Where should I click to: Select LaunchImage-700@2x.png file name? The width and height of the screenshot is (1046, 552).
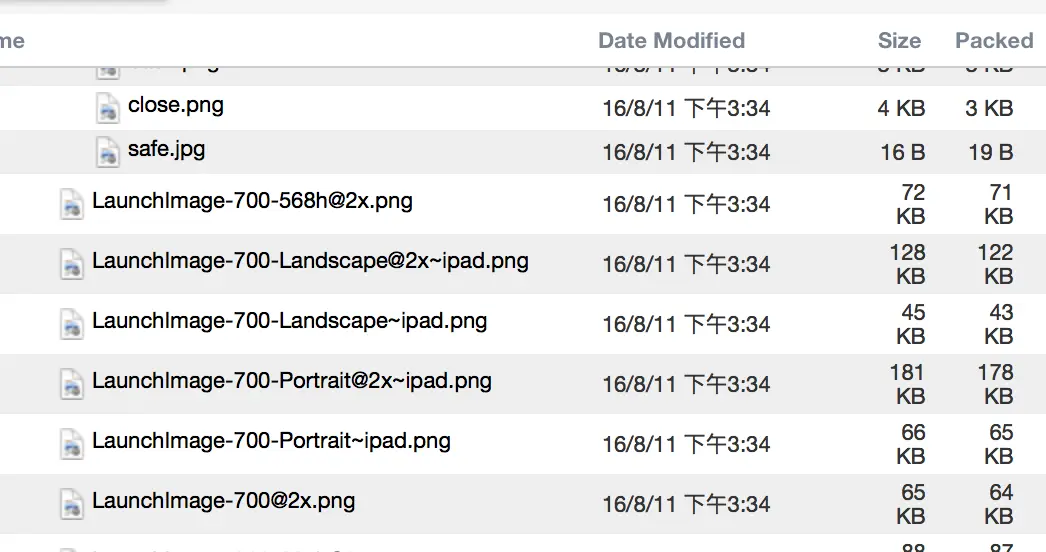[x=224, y=500]
